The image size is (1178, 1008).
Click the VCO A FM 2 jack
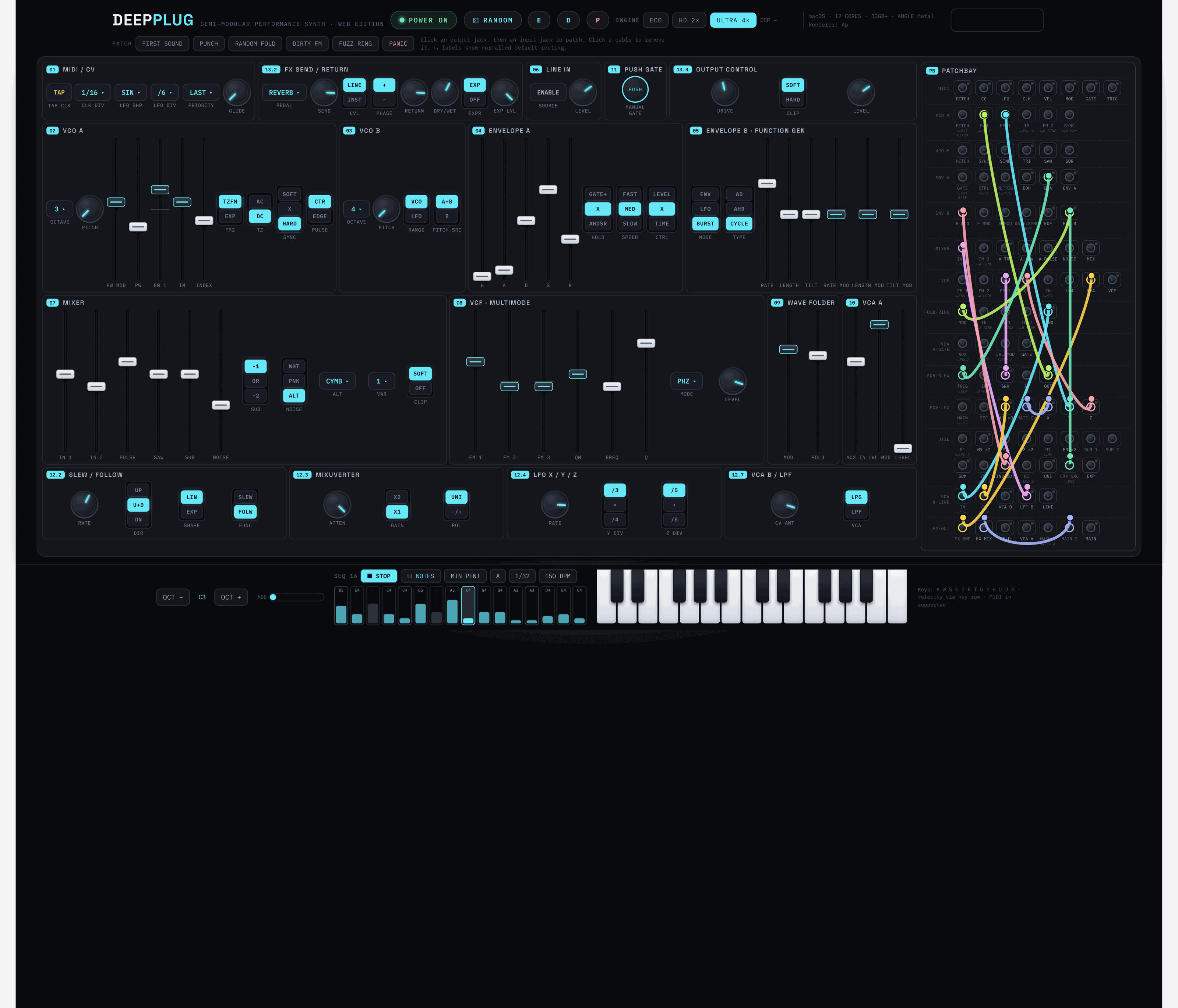point(1048,115)
